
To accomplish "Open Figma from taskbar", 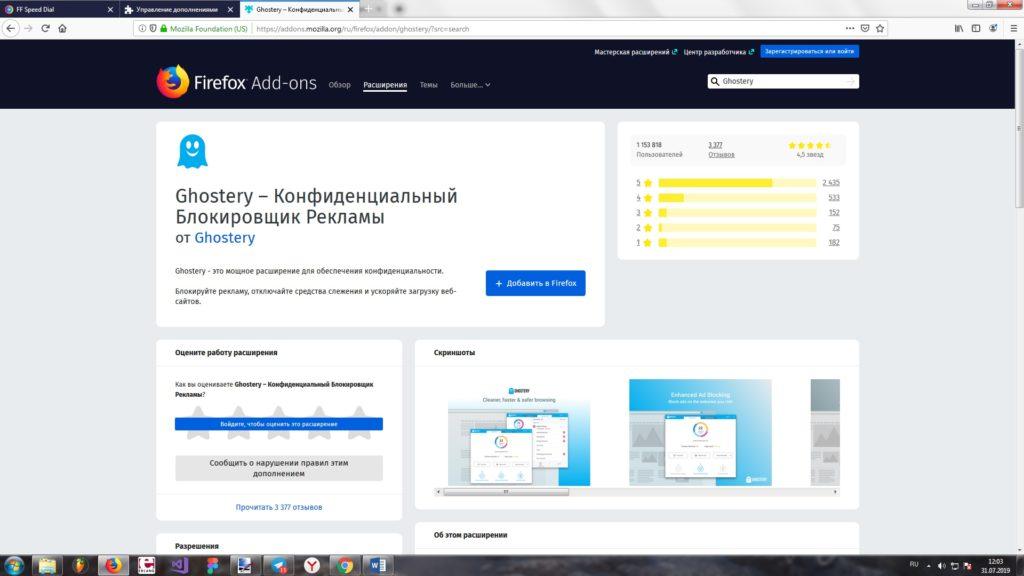I will [212, 566].
